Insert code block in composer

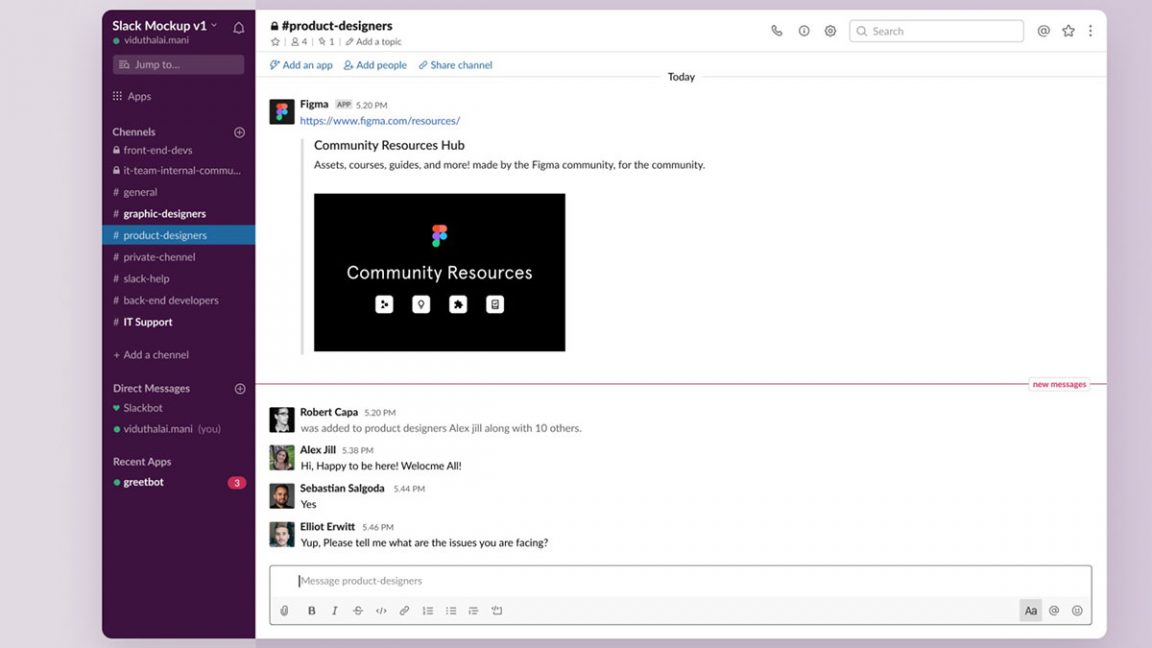coord(497,611)
